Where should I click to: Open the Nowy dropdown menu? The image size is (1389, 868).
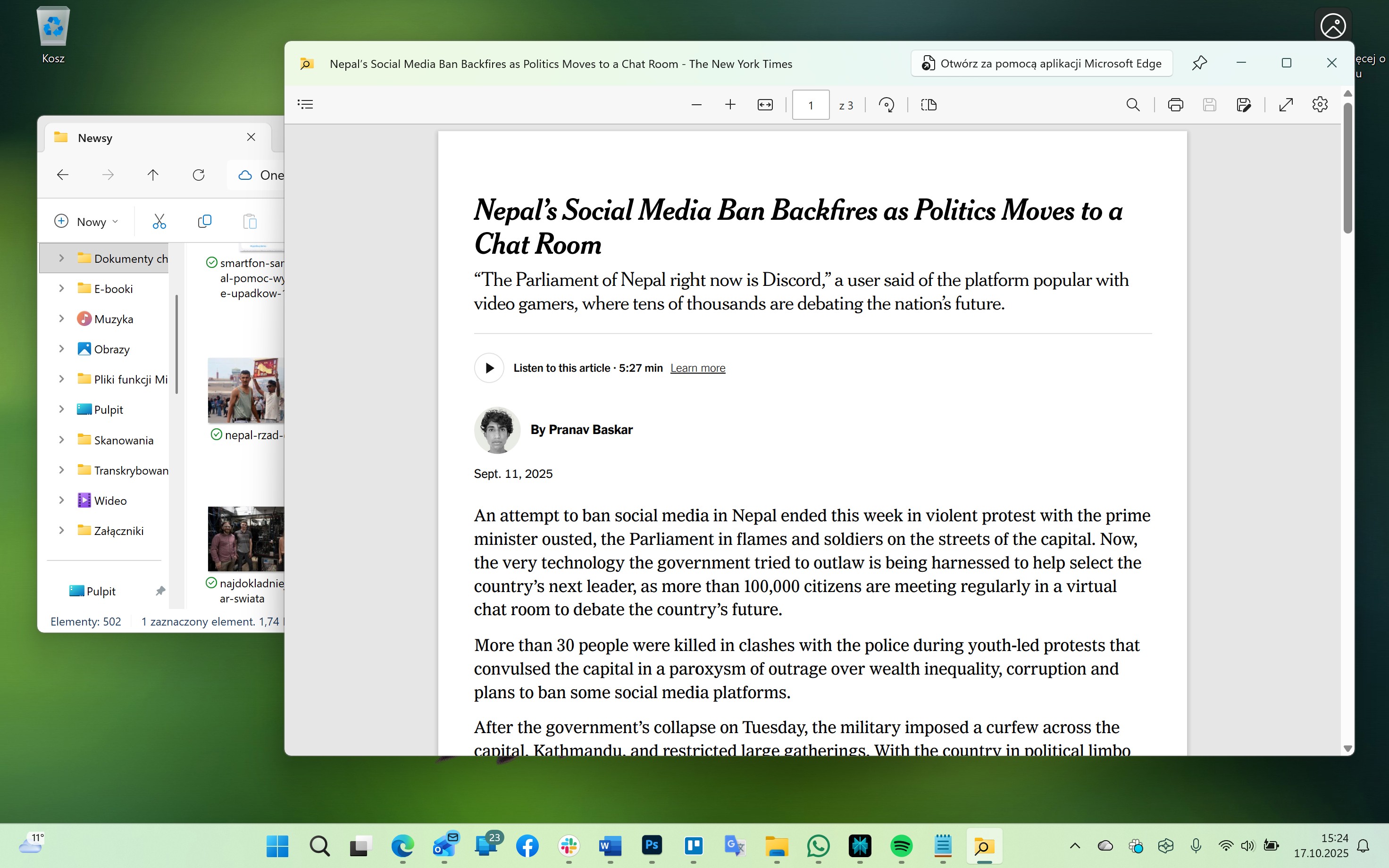click(x=87, y=222)
